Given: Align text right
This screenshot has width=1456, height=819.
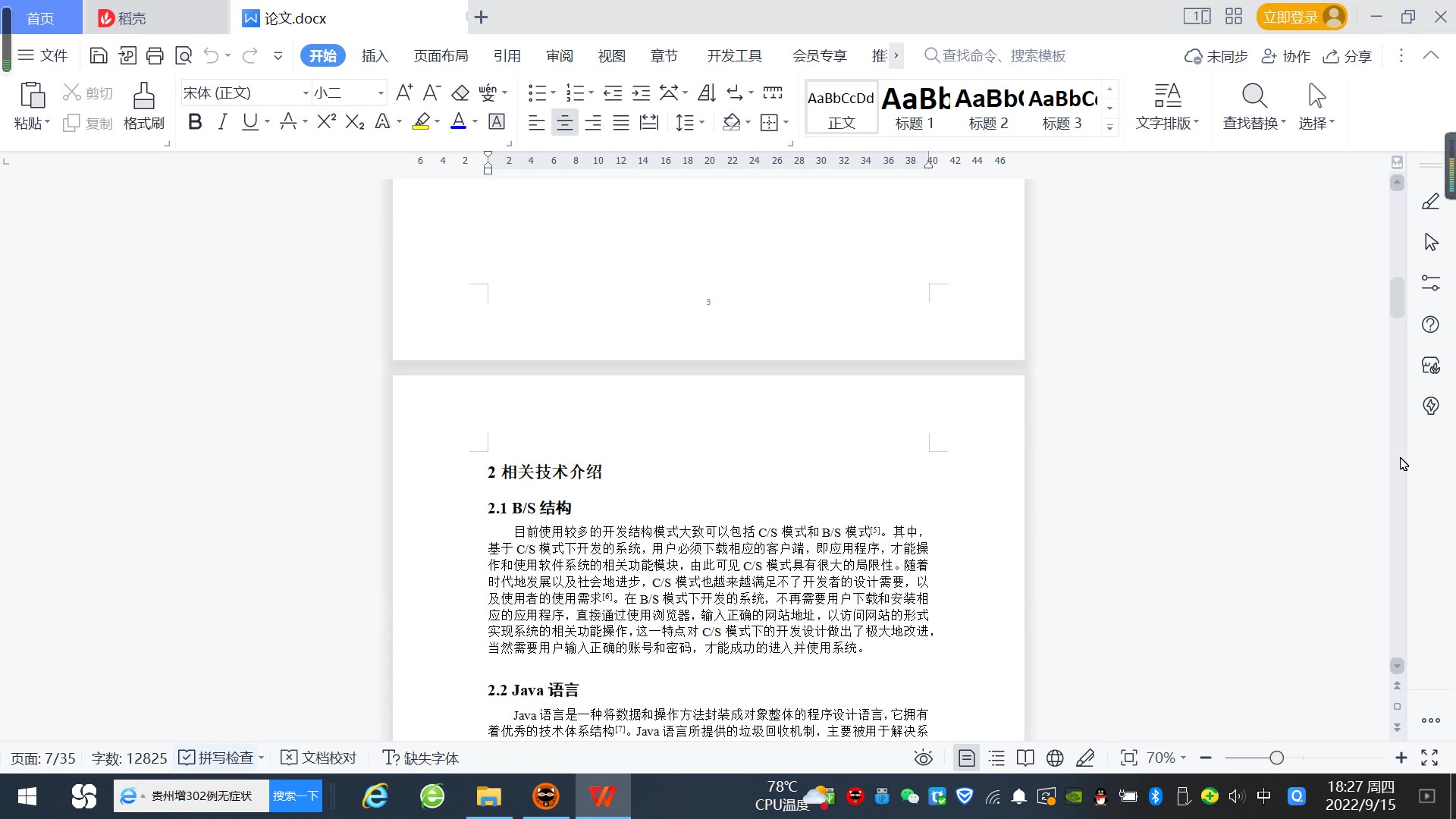Looking at the screenshot, I should pos(593,122).
